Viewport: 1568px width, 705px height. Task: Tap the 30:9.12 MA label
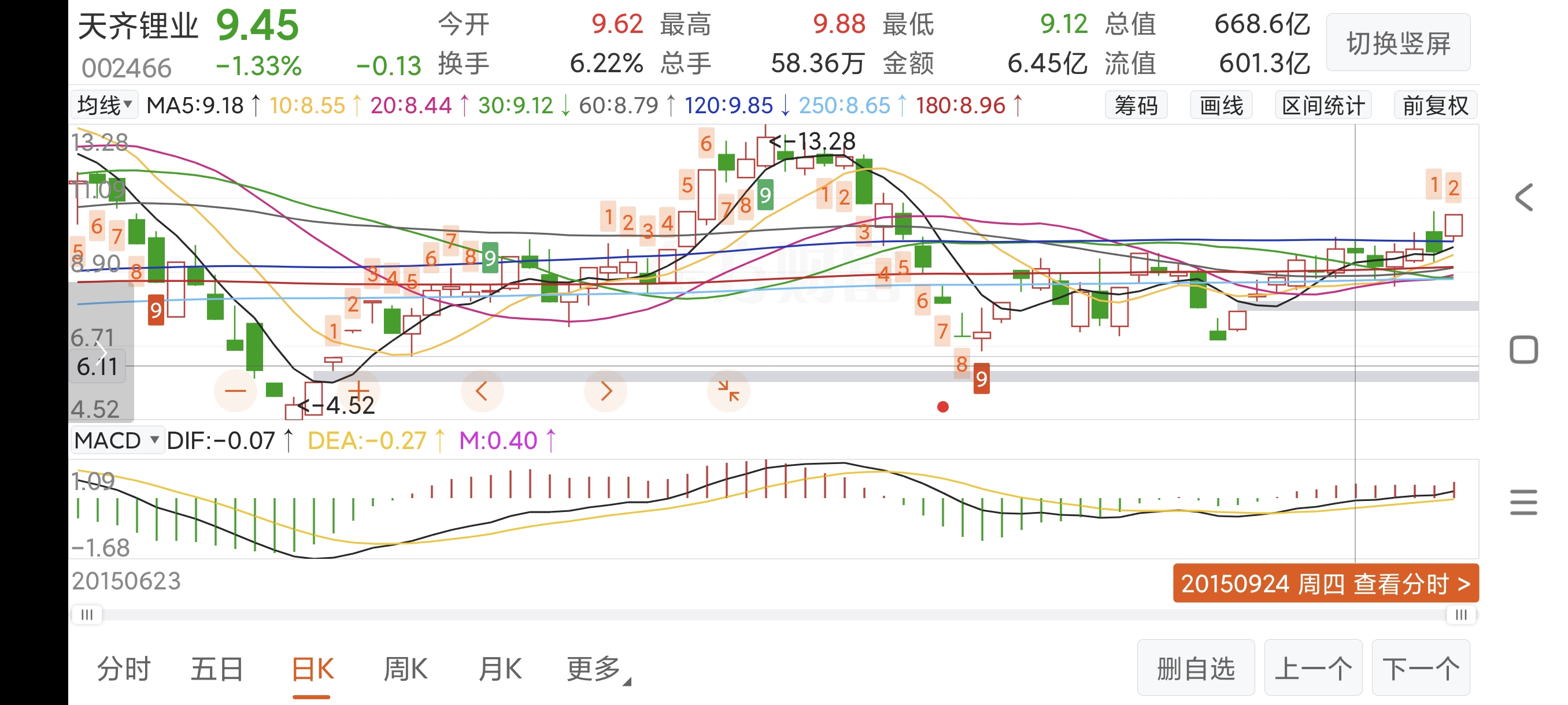(524, 106)
